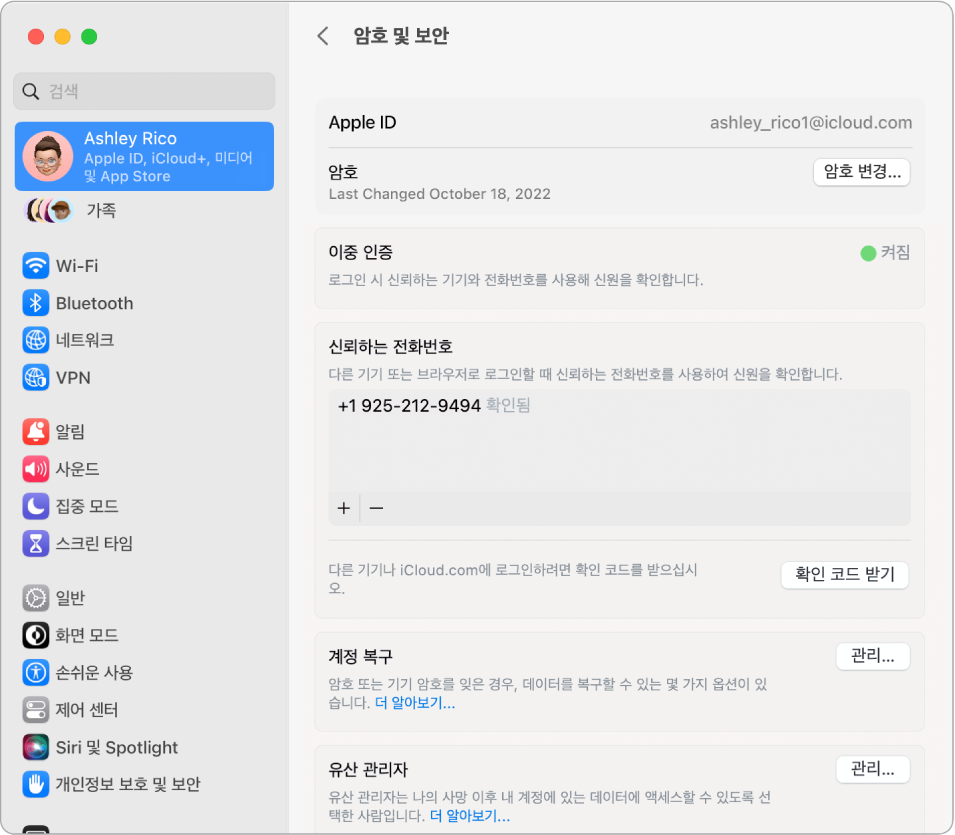Click inside the 검색 search field
This screenshot has width=955, height=835.
coord(144,91)
